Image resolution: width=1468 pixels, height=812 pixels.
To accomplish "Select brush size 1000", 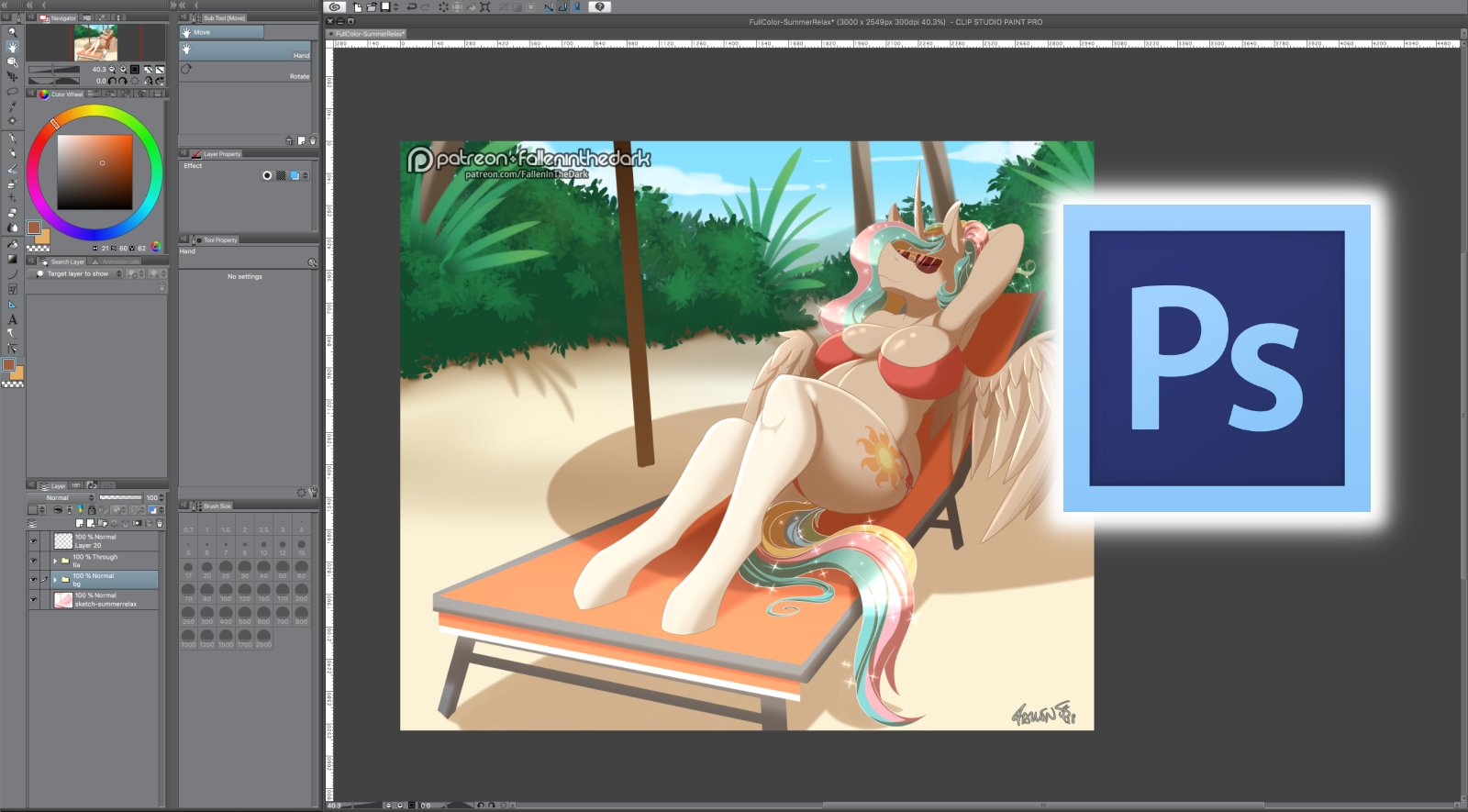I will pyautogui.click(x=188, y=639).
